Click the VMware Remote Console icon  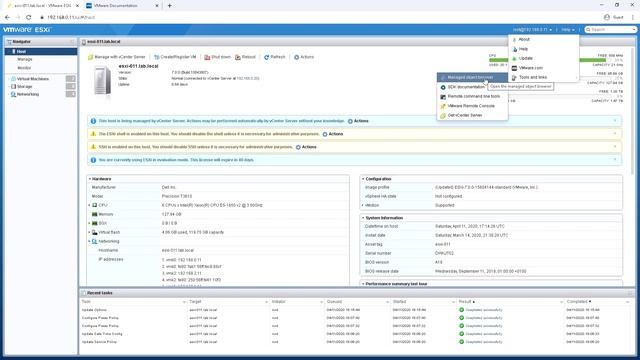point(443,106)
